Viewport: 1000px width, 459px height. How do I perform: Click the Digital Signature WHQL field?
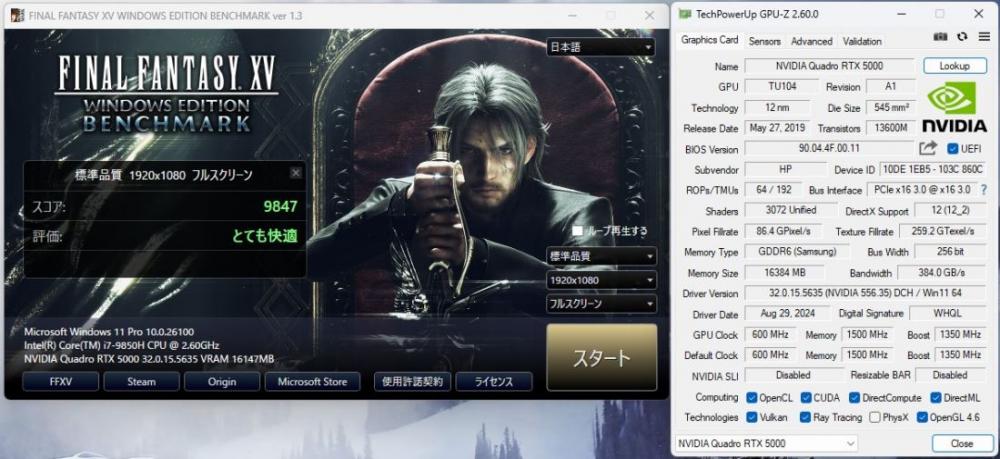tap(948, 314)
